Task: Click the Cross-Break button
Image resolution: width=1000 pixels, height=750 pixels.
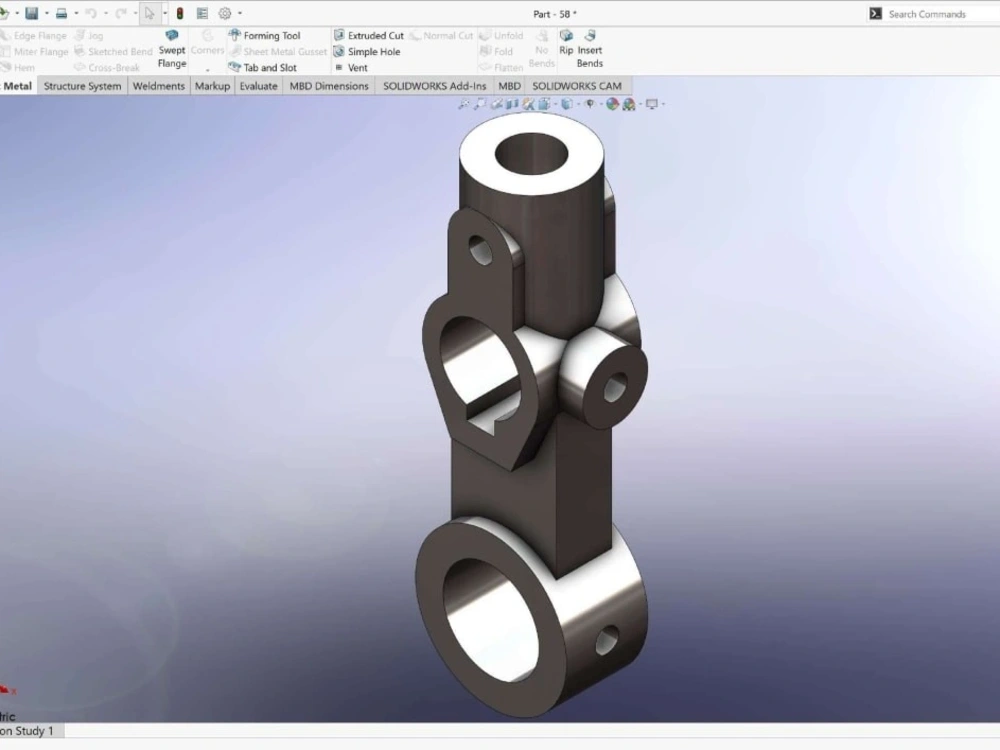Action: tap(107, 67)
